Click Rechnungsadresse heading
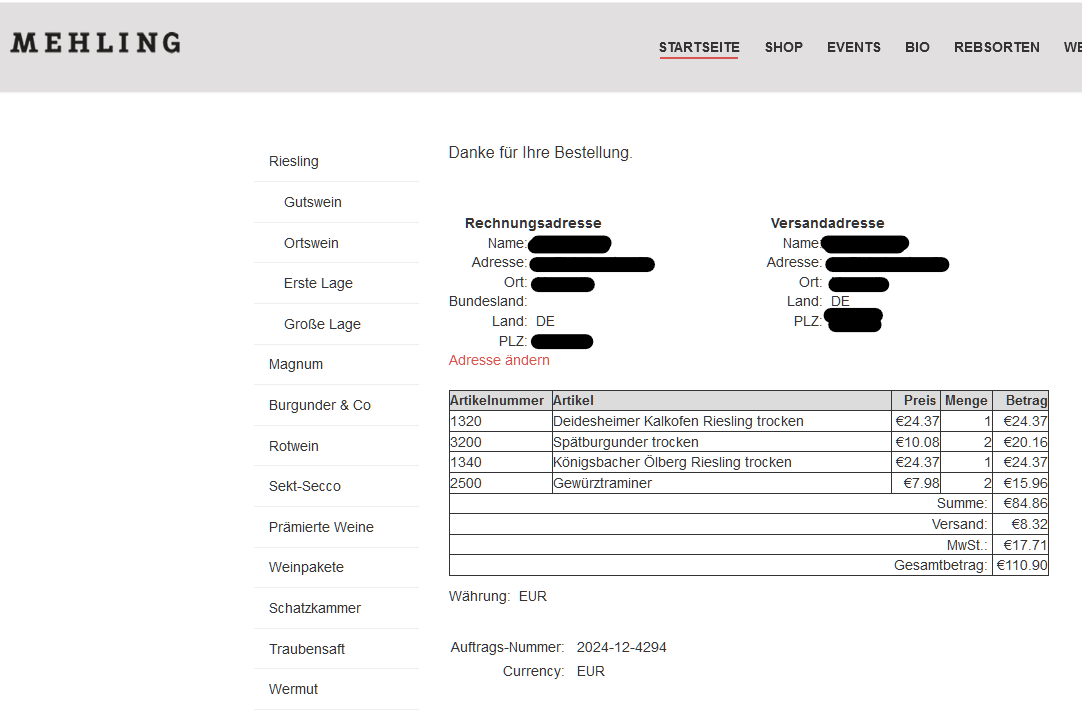The image size is (1082, 726). click(533, 223)
